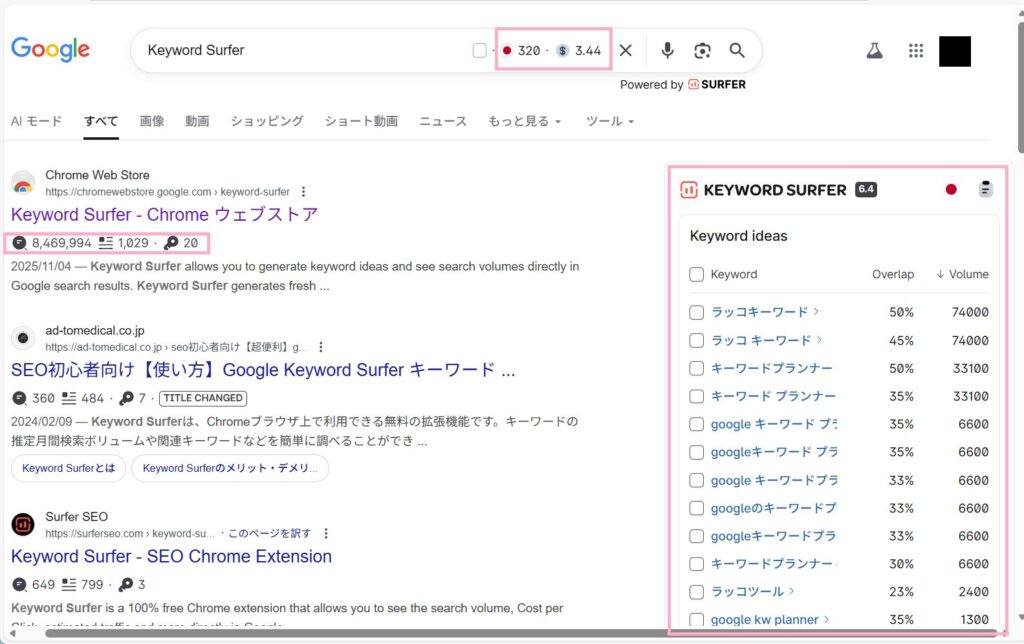Screen dimensions: 1024x644
Task: Tick the google kw planner checkbox
Action: tap(697, 620)
